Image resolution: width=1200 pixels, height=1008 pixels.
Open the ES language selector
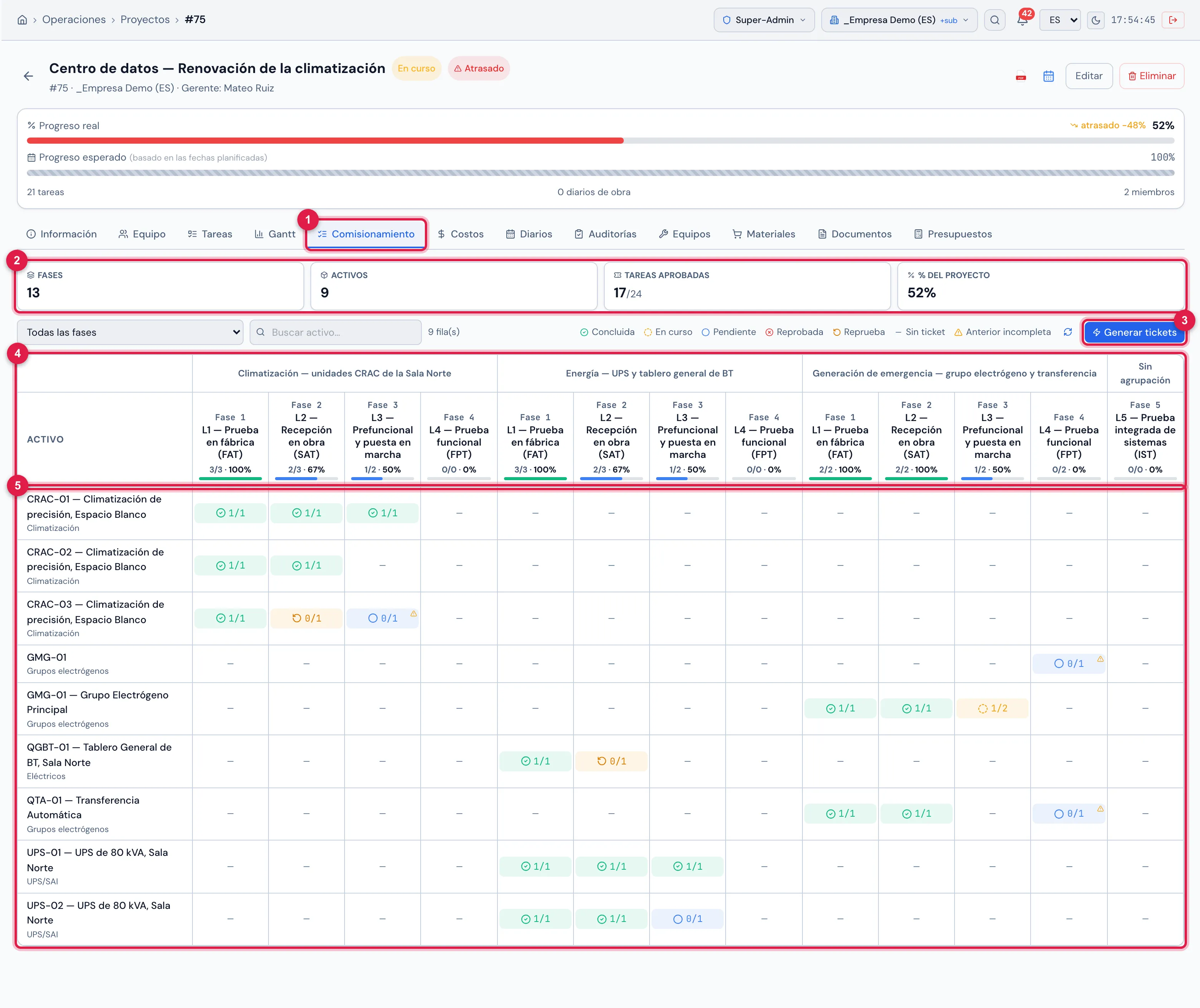click(x=1060, y=20)
